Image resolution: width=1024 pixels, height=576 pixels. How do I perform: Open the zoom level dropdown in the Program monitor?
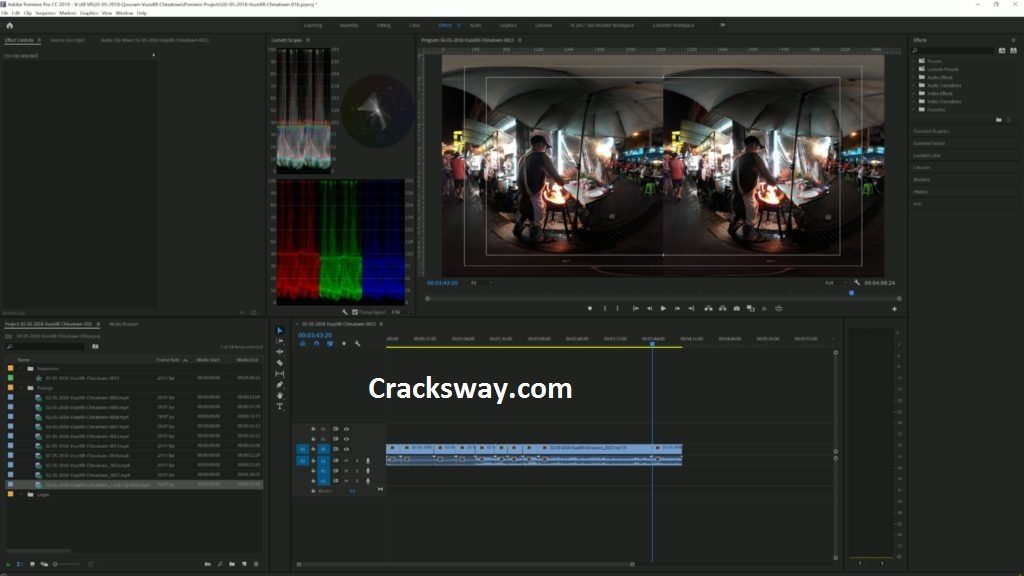tap(481, 283)
